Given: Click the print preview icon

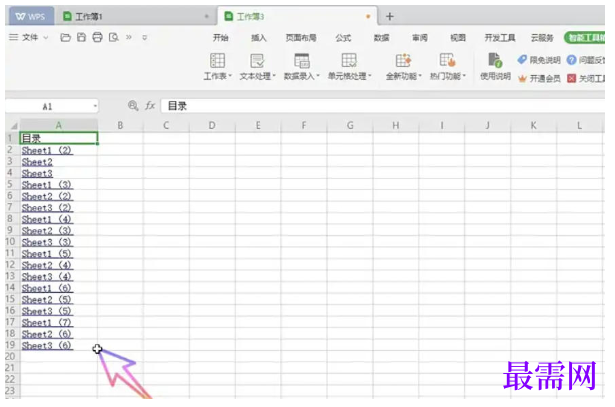Looking at the screenshot, I should coord(114,38).
